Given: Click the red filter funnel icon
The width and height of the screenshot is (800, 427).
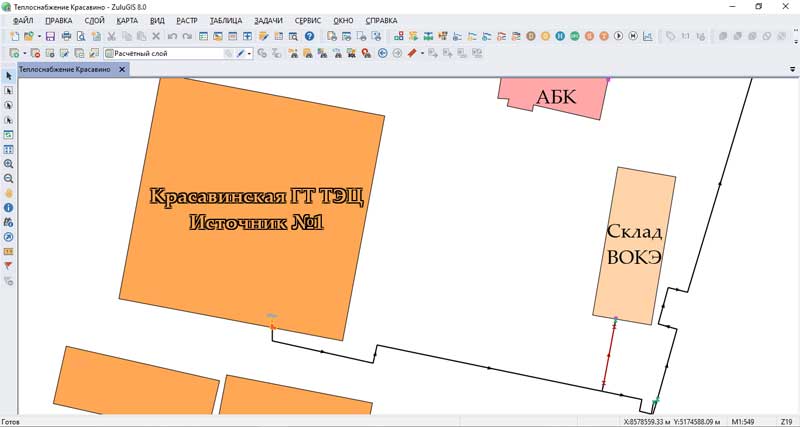Looking at the screenshot, I should click(9, 266).
